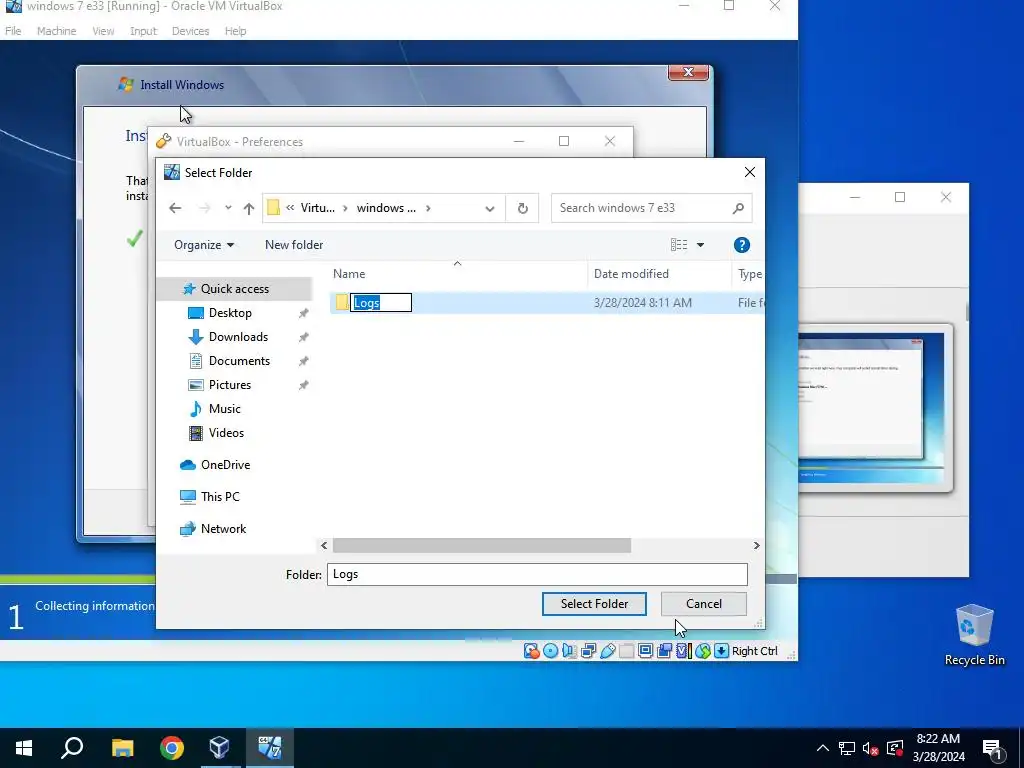Image resolution: width=1024 pixels, height=768 pixels.
Task: Click the recording status icon
Action: (665, 650)
